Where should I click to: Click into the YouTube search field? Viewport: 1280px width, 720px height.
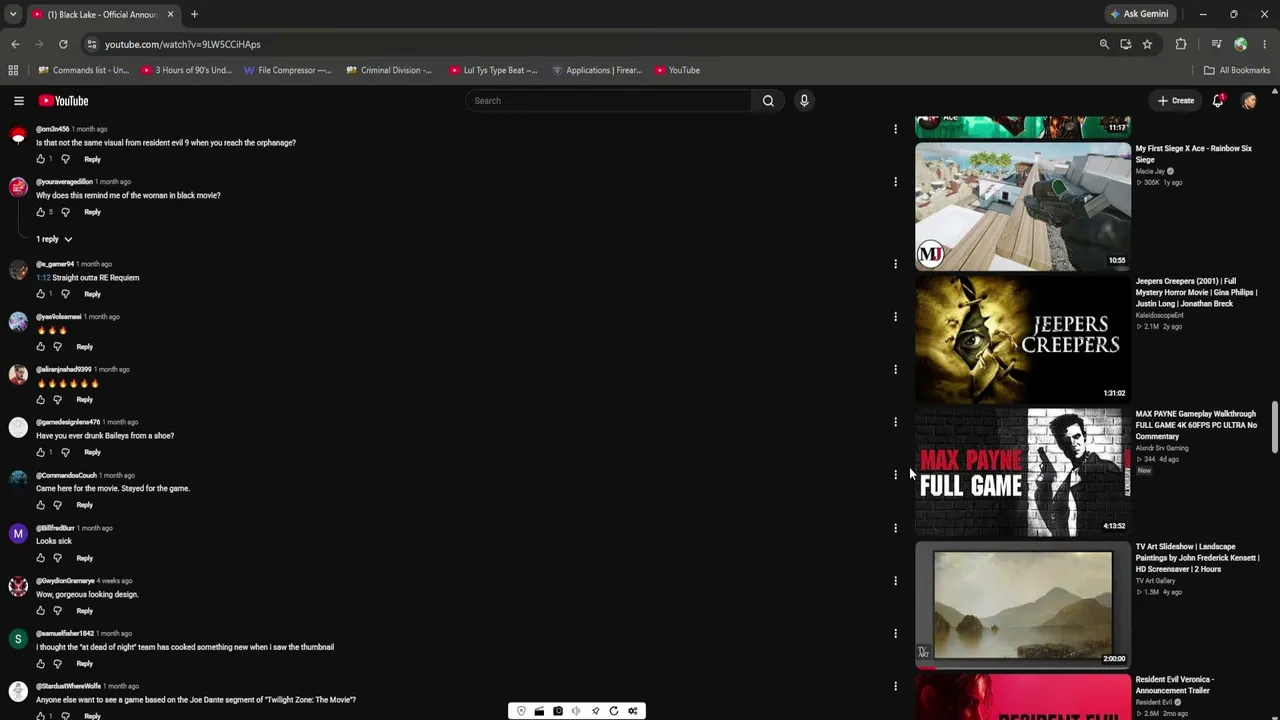tap(608, 101)
